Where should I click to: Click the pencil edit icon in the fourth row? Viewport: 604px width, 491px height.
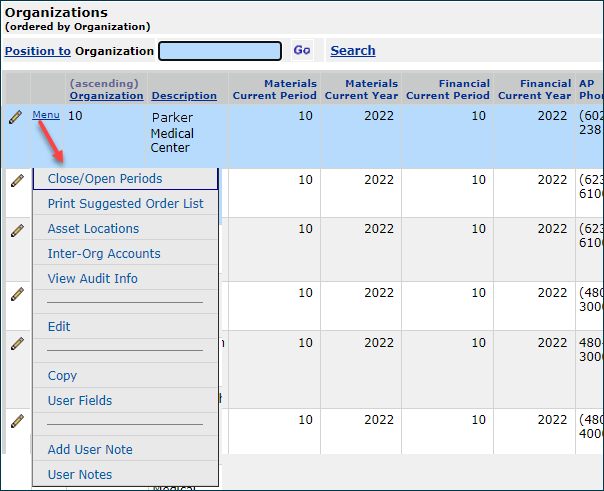(x=16, y=294)
